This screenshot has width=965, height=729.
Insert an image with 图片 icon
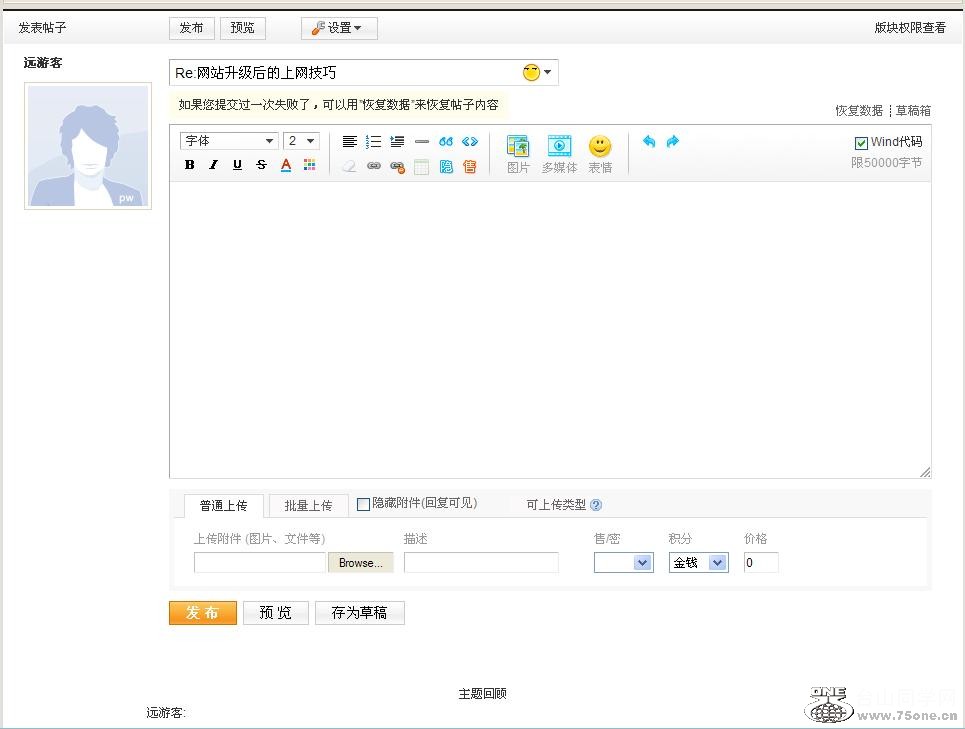click(x=518, y=154)
